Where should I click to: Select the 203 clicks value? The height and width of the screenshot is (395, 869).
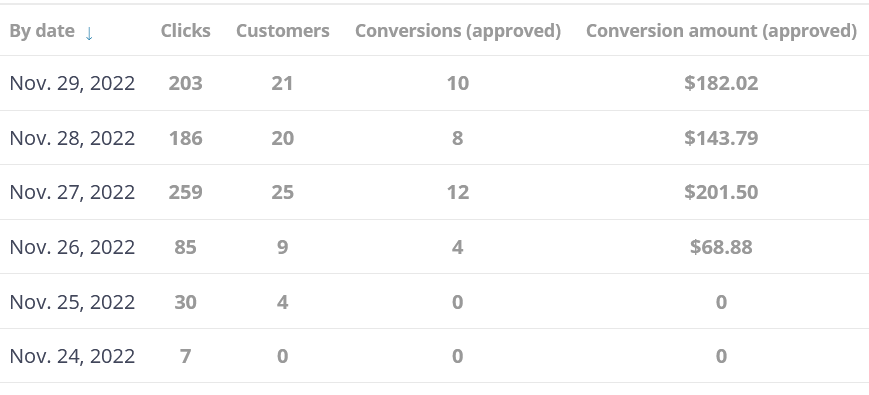tap(186, 83)
